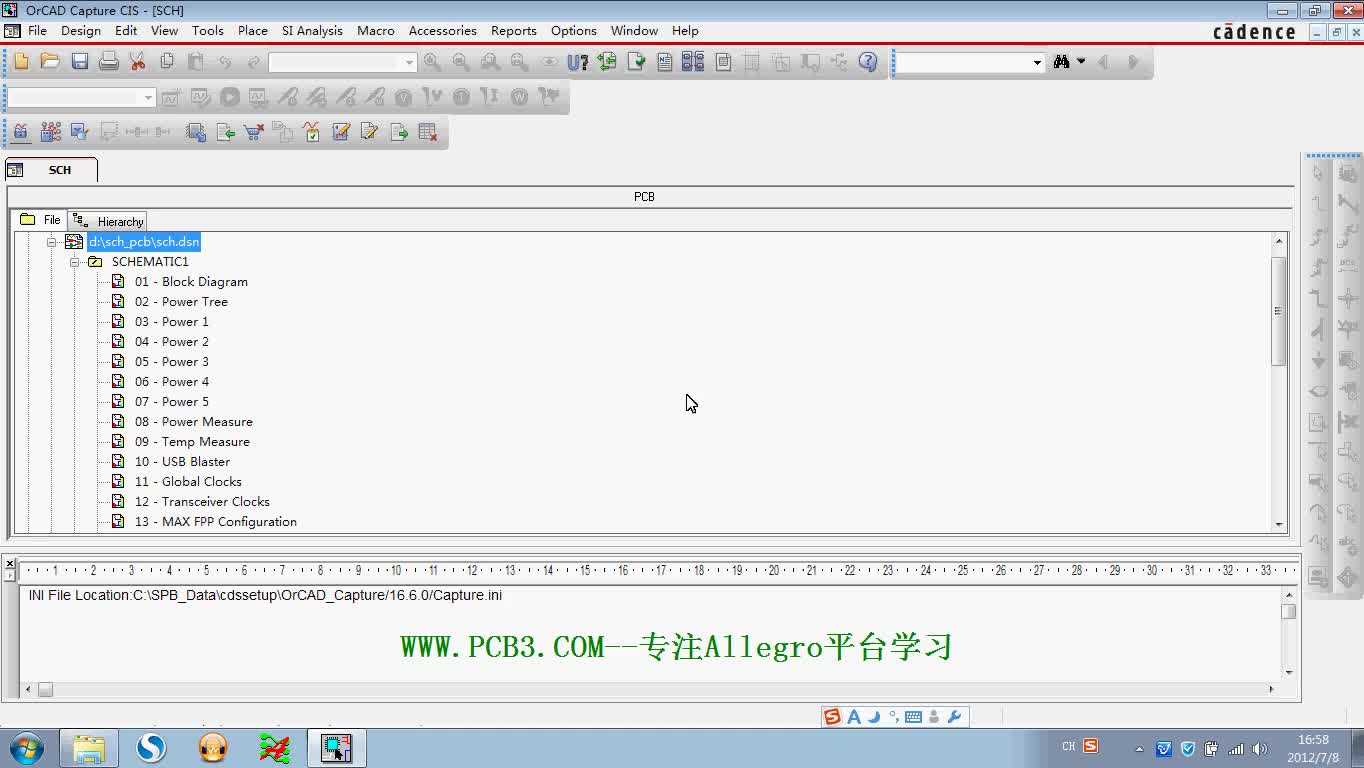Click Design Rules Check icon

point(636,62)
